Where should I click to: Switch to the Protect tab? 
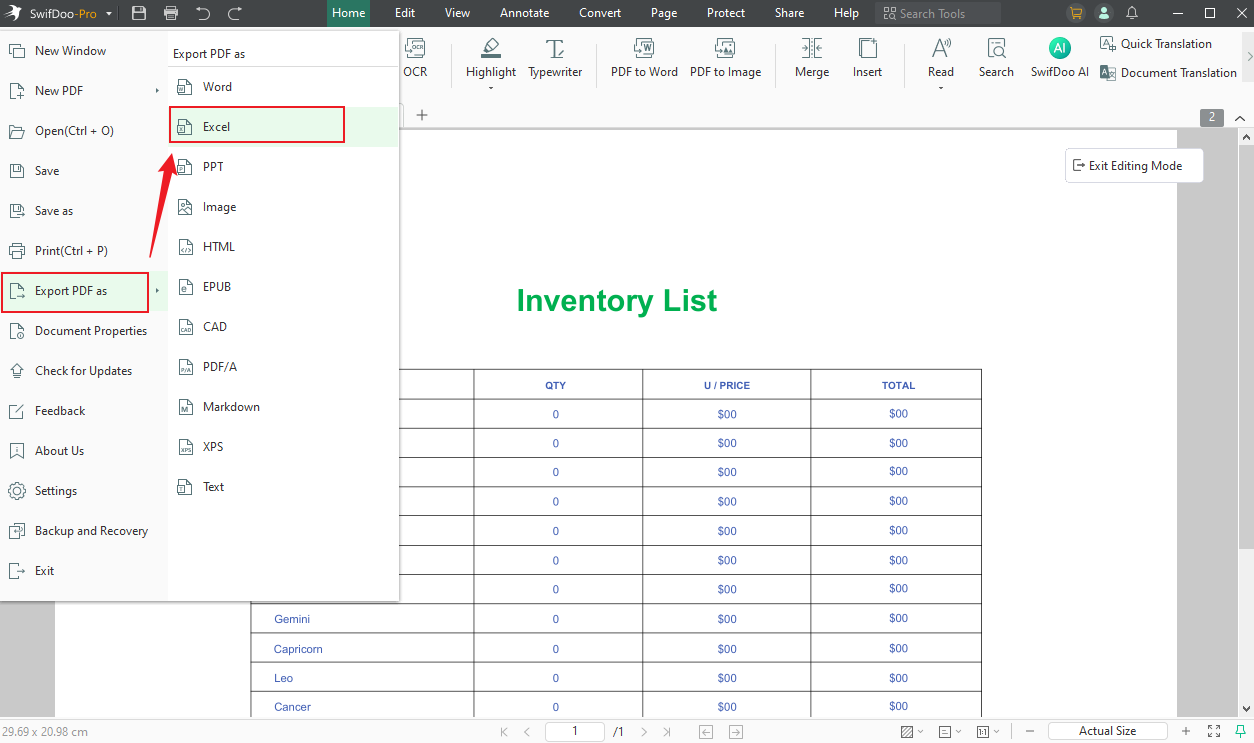726,13
